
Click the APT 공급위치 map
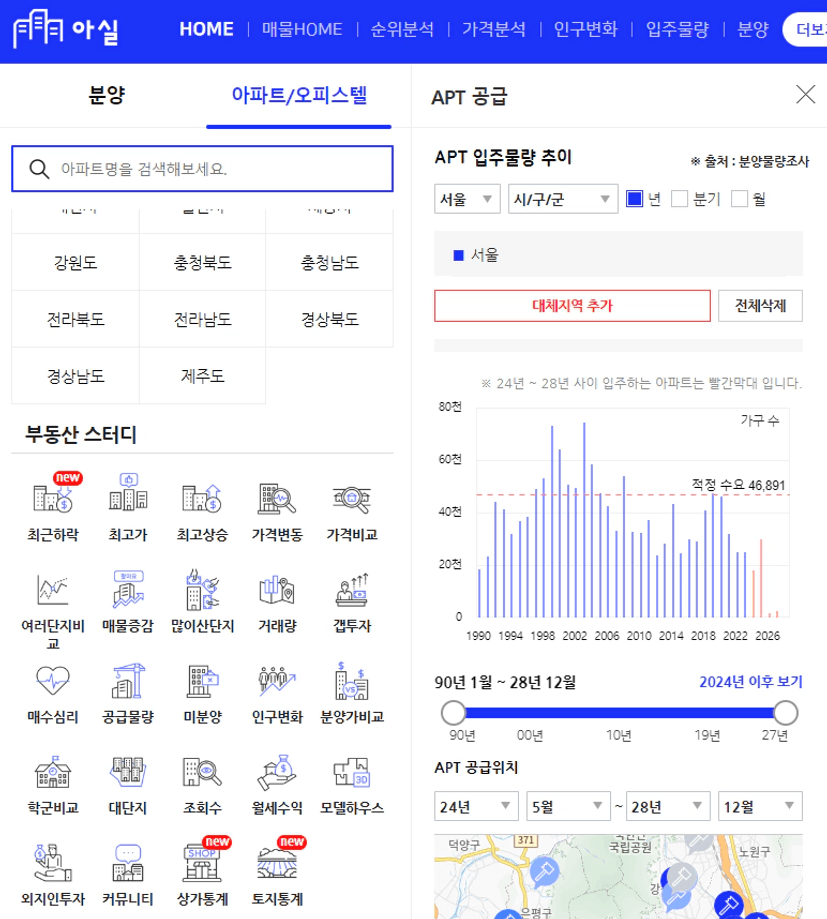point(618,877)
